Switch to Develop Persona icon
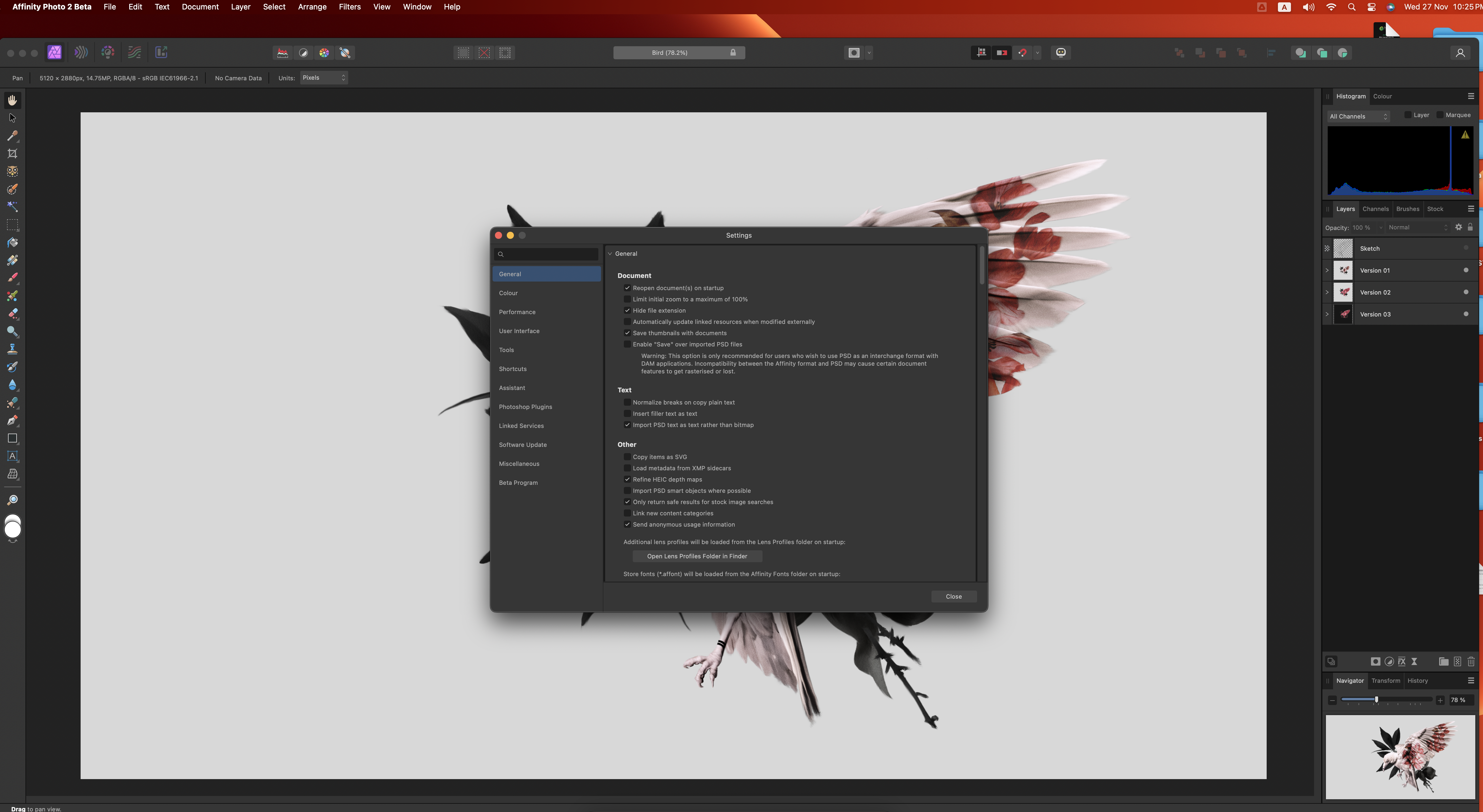The width and height of the screenshot is (1483, 812). [x=108, y=52]
